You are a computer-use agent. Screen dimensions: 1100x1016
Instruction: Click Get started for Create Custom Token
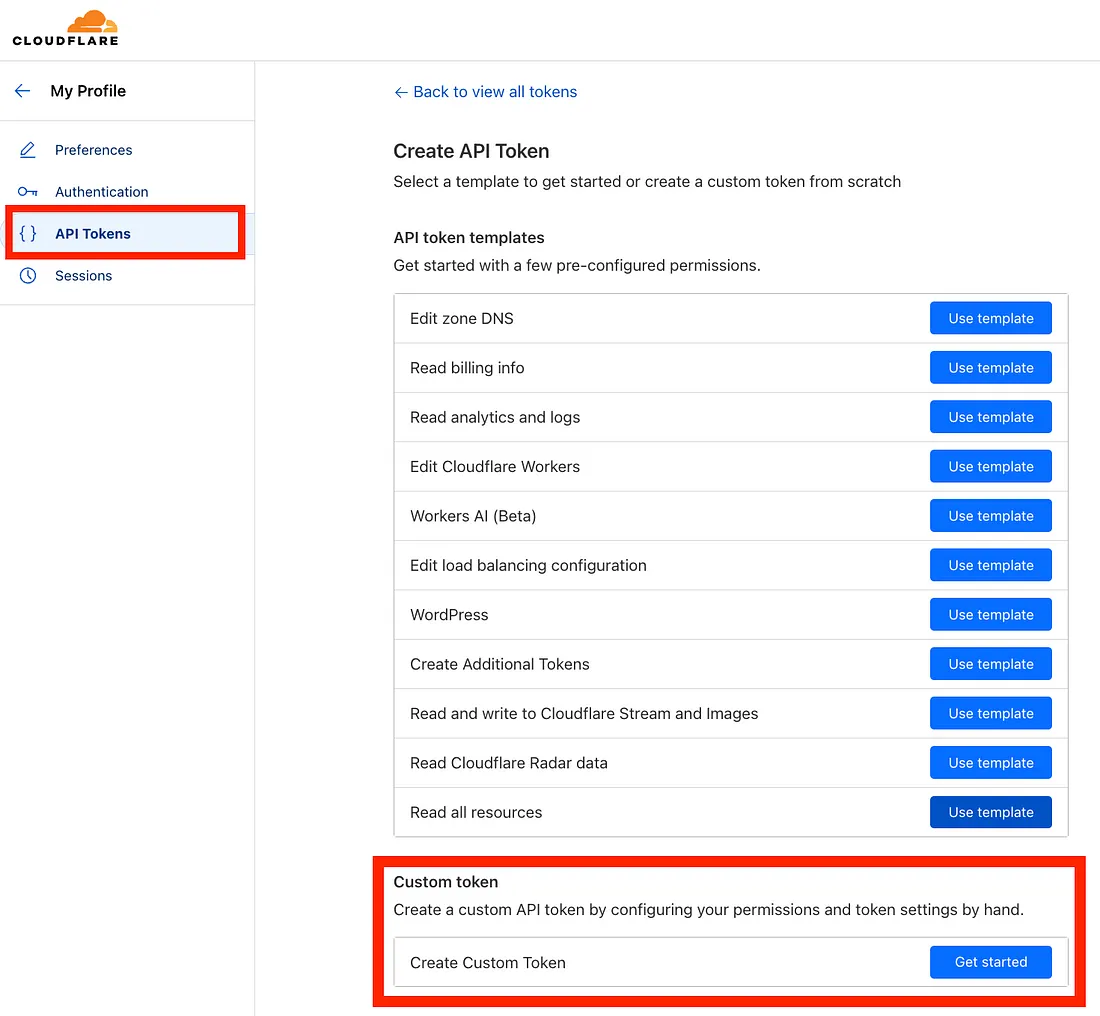(x=991, y=962)
